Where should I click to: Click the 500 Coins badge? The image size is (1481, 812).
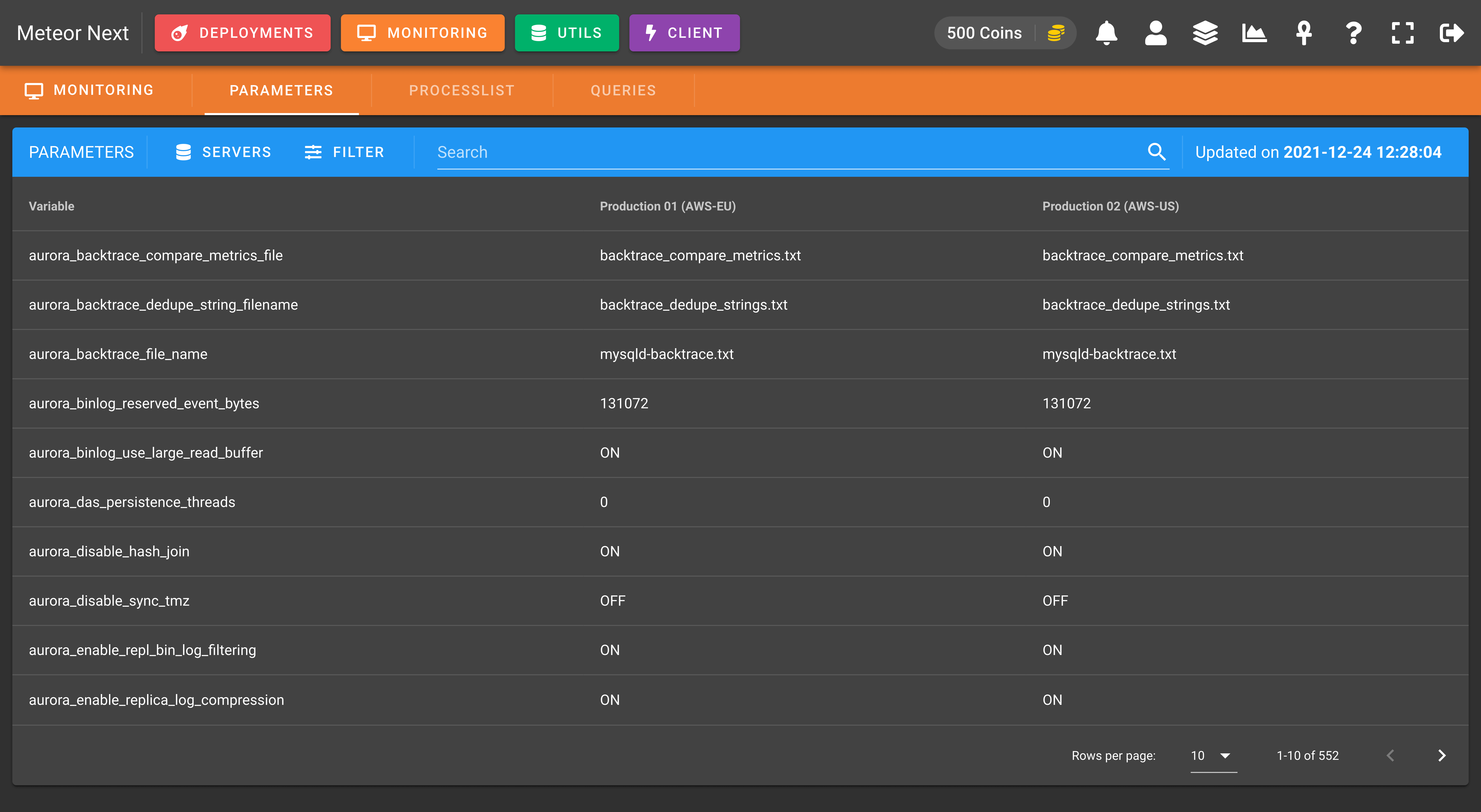pos(1005,33)
